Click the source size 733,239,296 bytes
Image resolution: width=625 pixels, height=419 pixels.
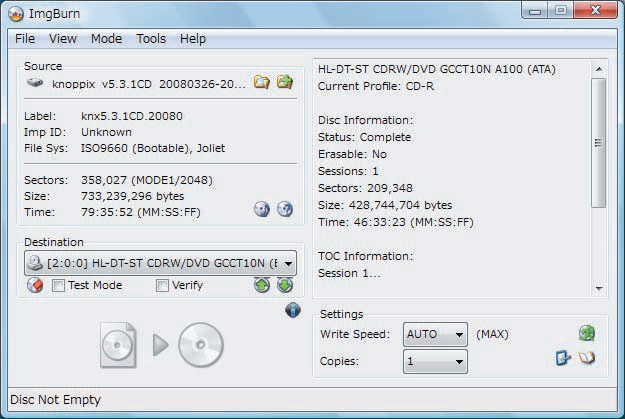(132, 196)
